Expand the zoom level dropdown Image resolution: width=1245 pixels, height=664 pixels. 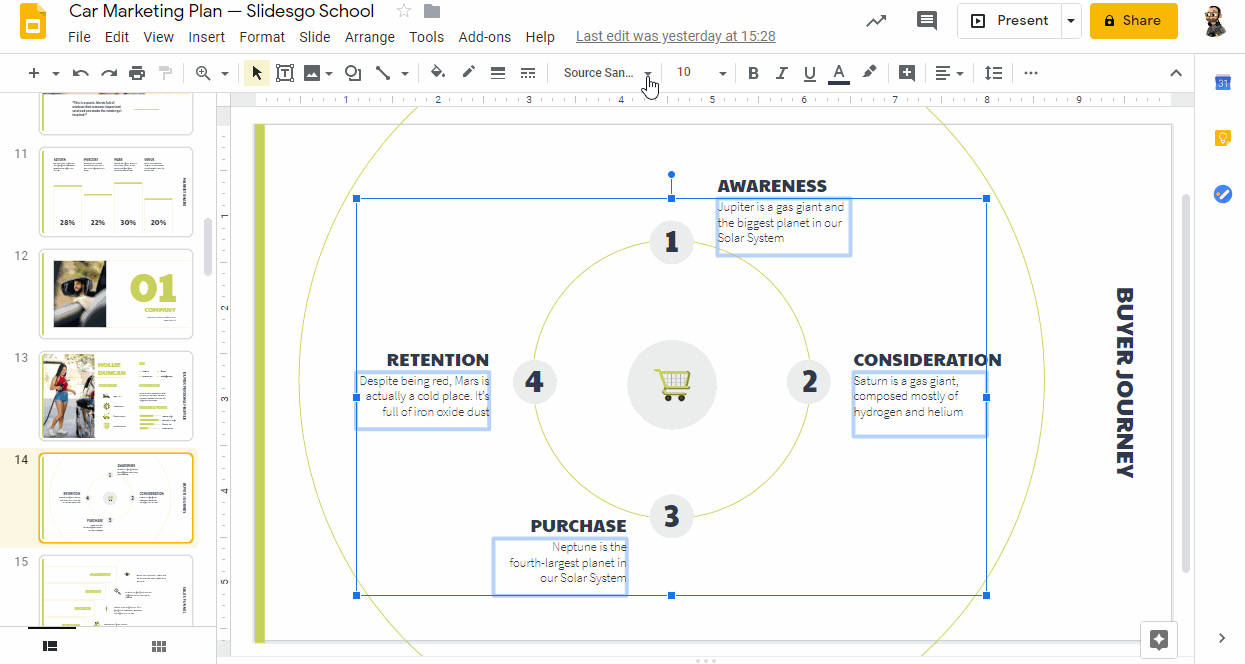coord(225,72)
